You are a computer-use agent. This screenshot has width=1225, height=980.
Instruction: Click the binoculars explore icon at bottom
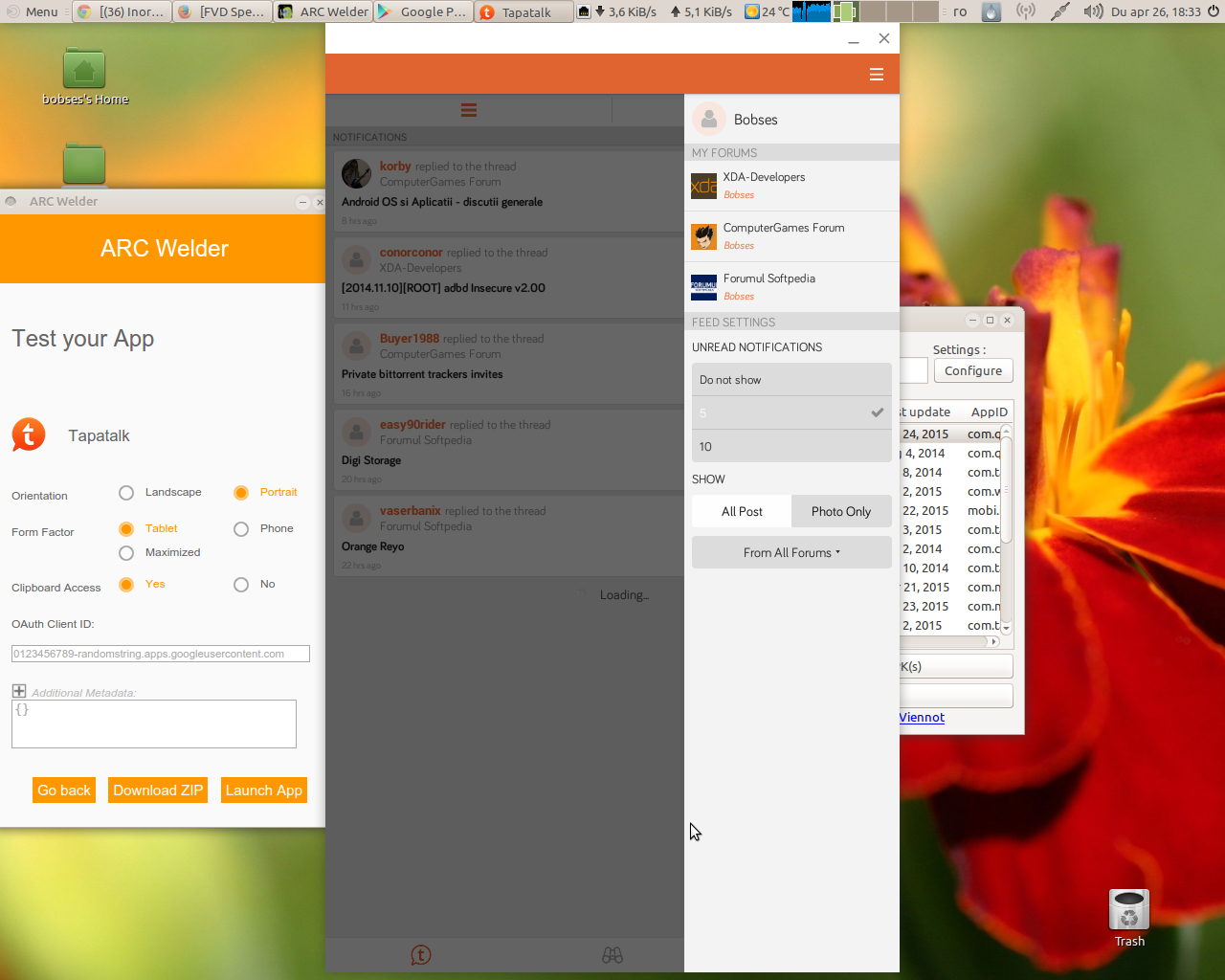[612, 954]
